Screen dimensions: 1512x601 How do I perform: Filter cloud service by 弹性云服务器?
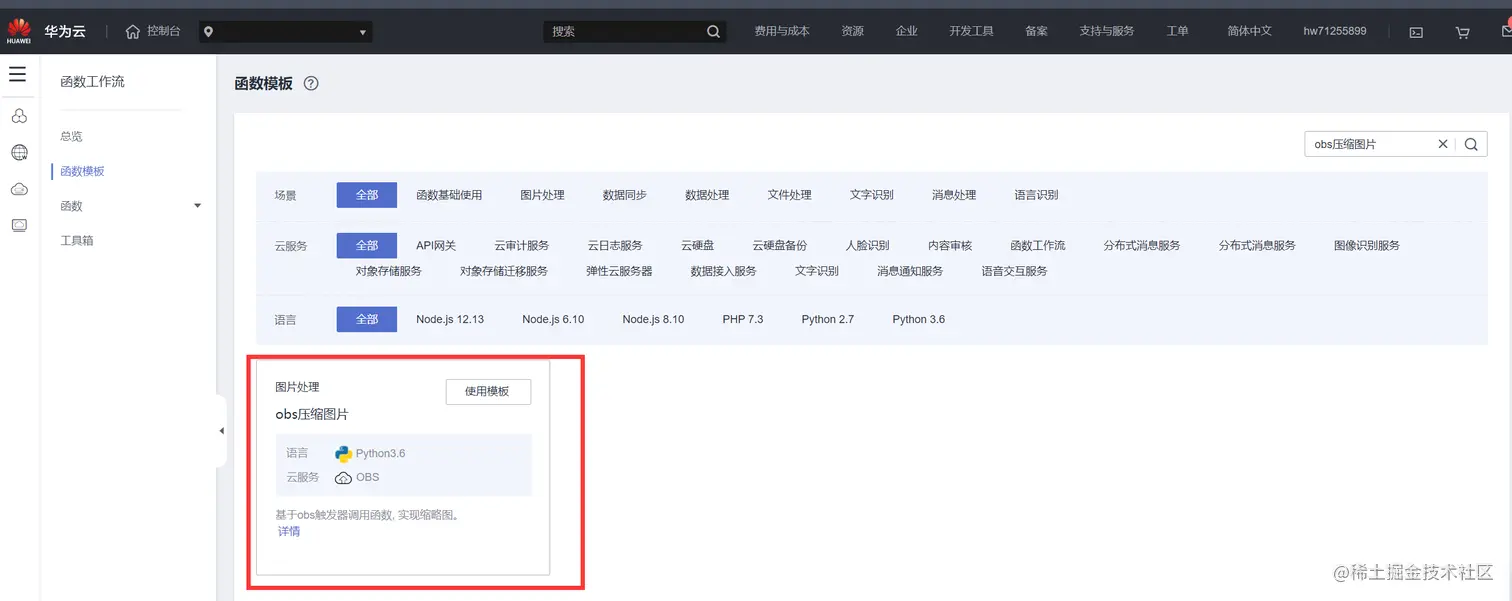coord(619,271)
